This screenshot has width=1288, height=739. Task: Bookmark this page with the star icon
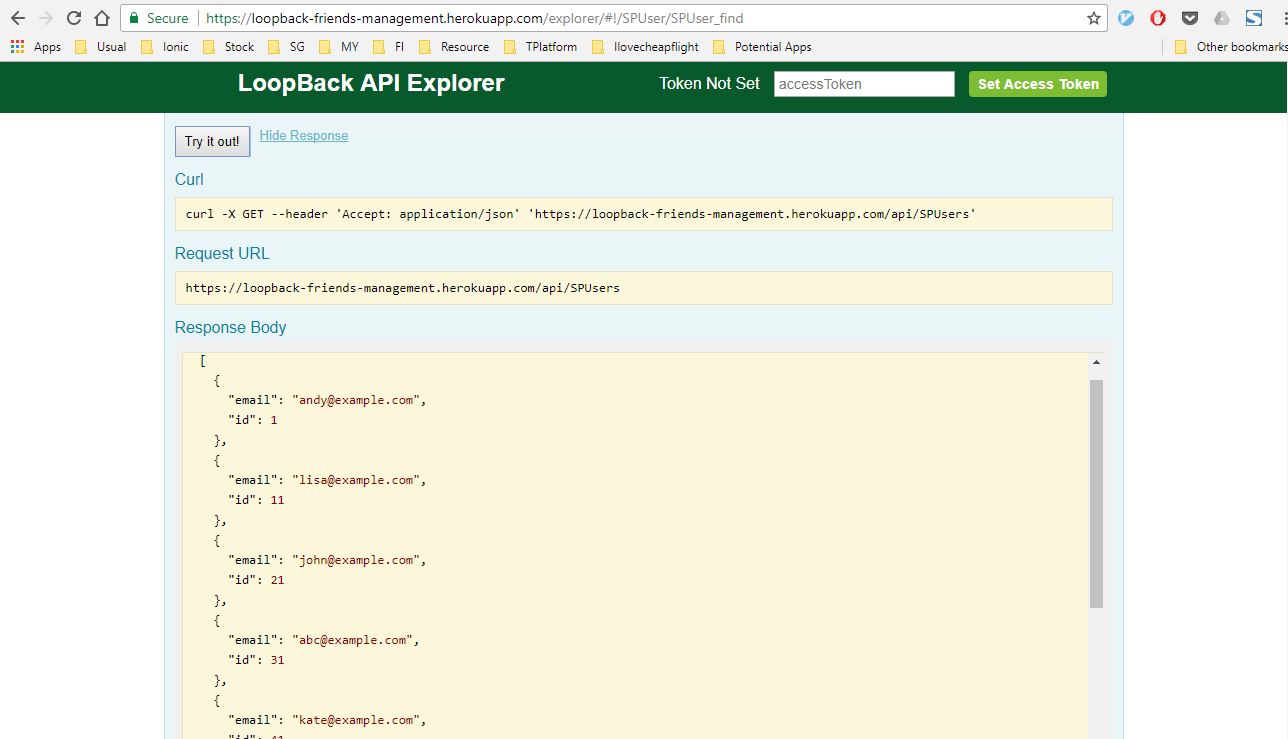(x=1094, y=18)
